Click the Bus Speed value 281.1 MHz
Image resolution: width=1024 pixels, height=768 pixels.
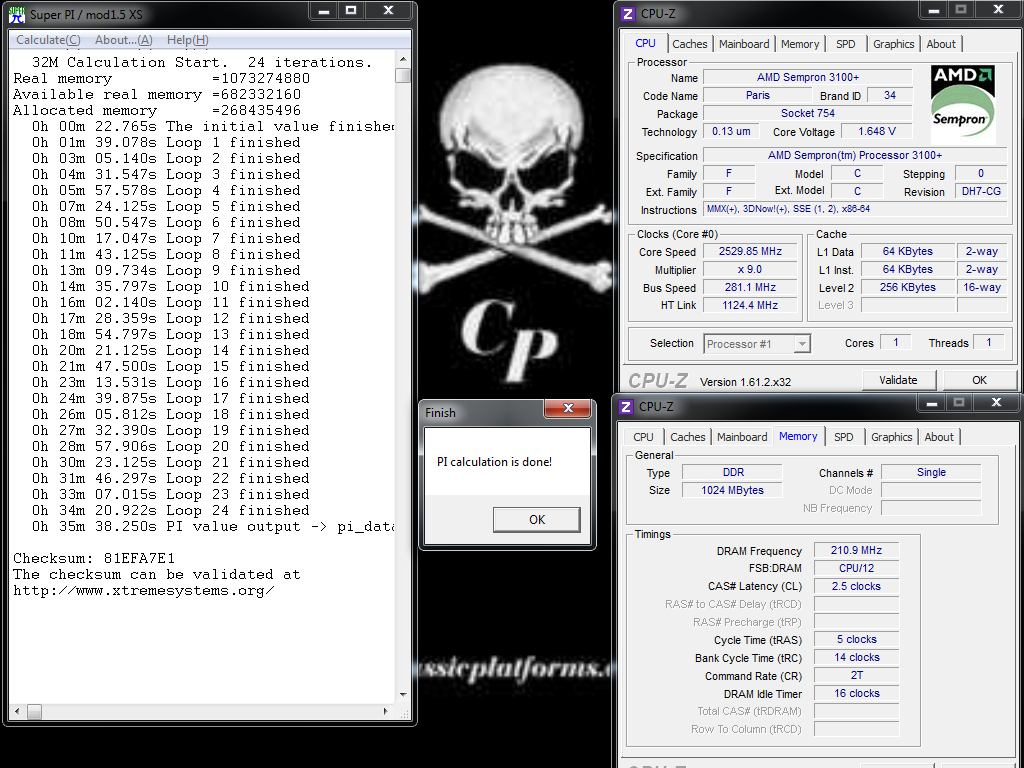pos(750,287)
